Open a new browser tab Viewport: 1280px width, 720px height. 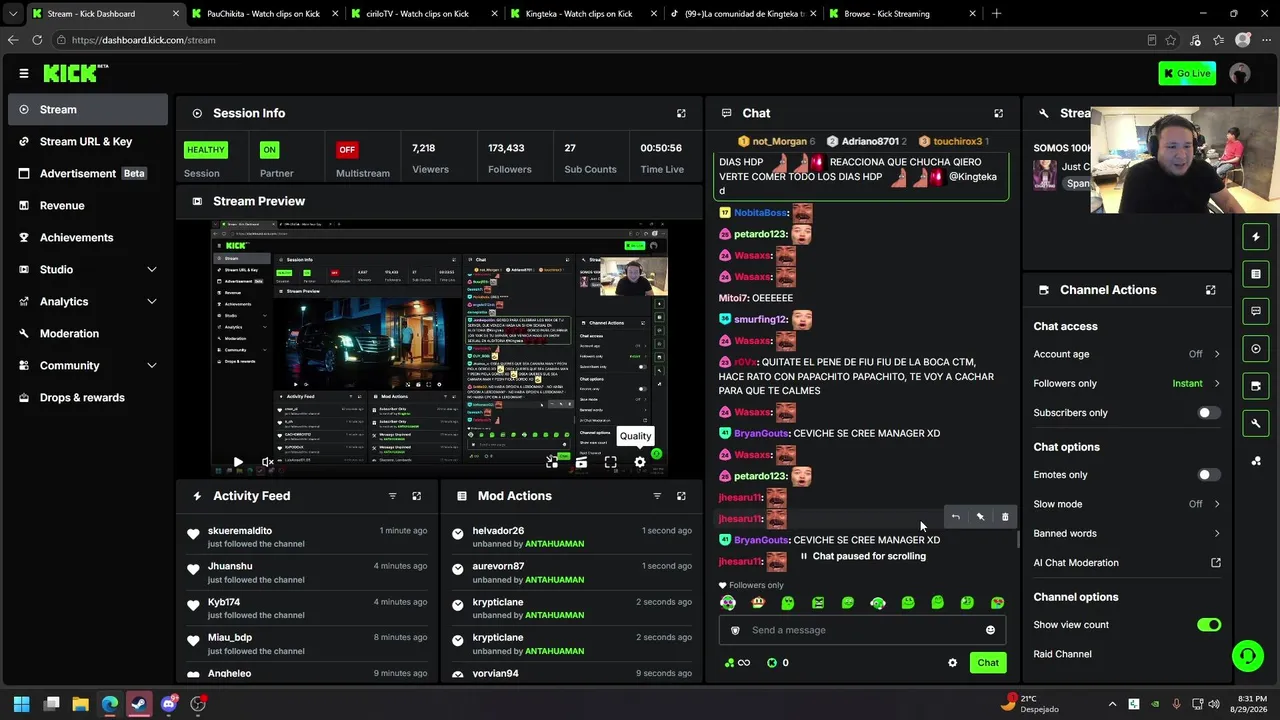click(996, 14)
